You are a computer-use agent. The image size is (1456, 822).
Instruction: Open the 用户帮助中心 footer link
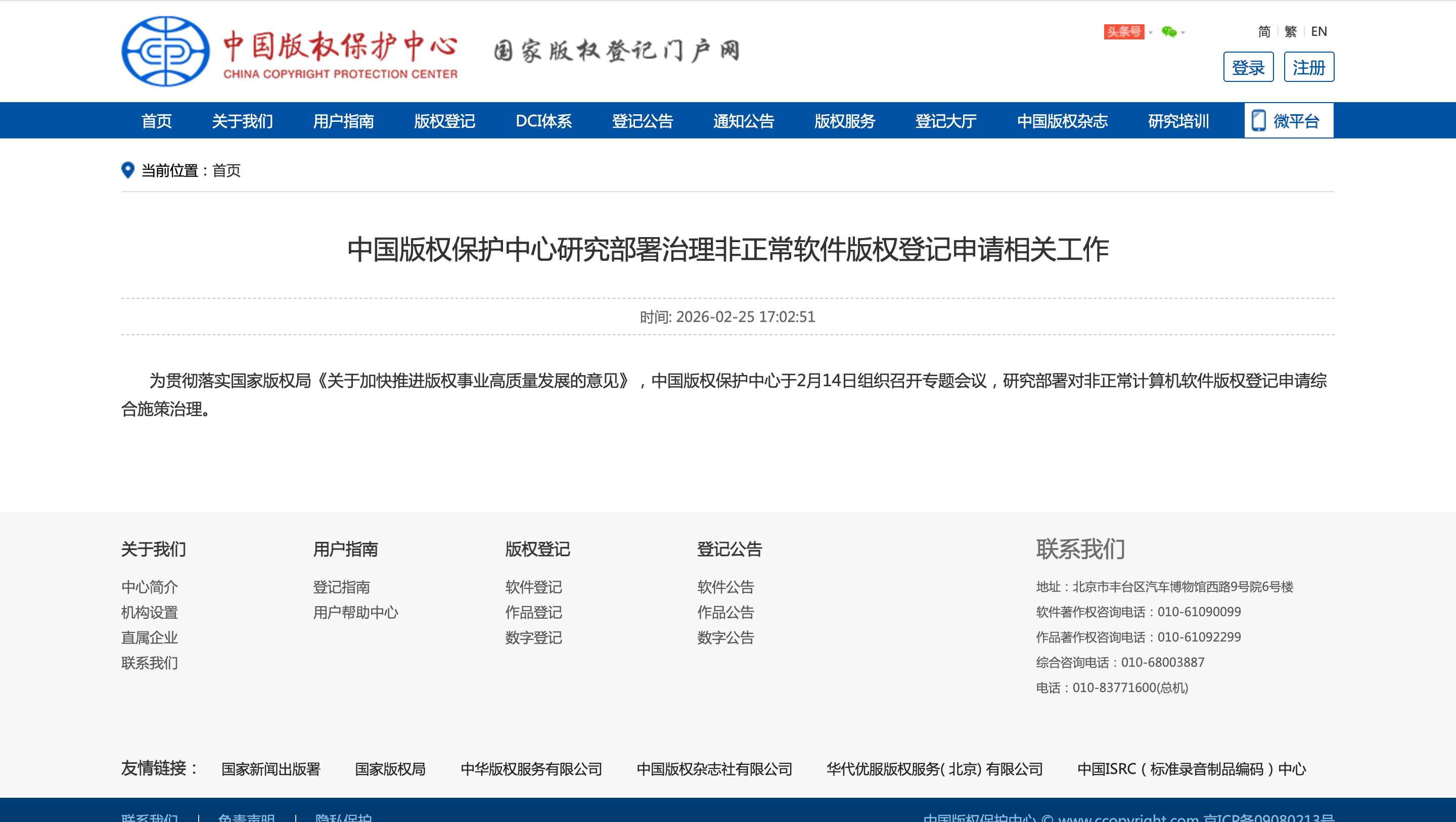coord(355,612)
